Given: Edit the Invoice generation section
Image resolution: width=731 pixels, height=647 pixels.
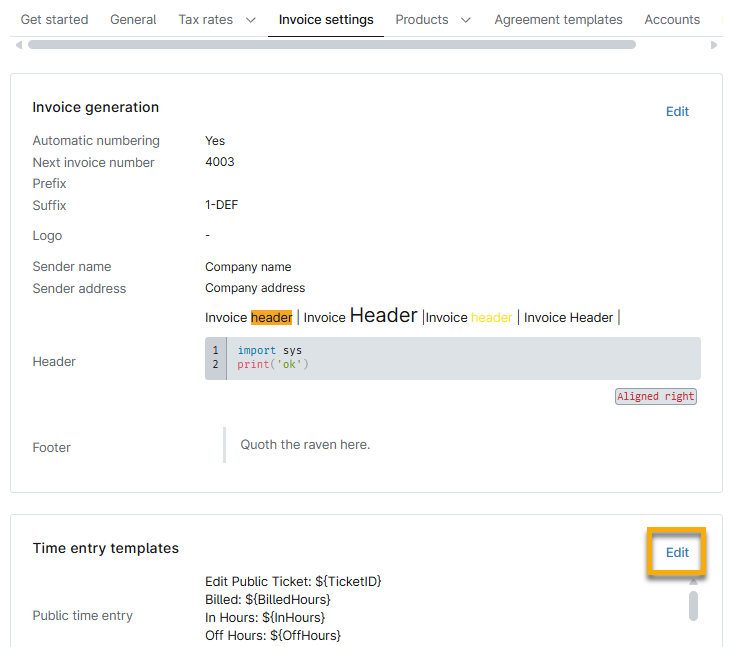Looking at the screenshot, I should pos(677,111).
